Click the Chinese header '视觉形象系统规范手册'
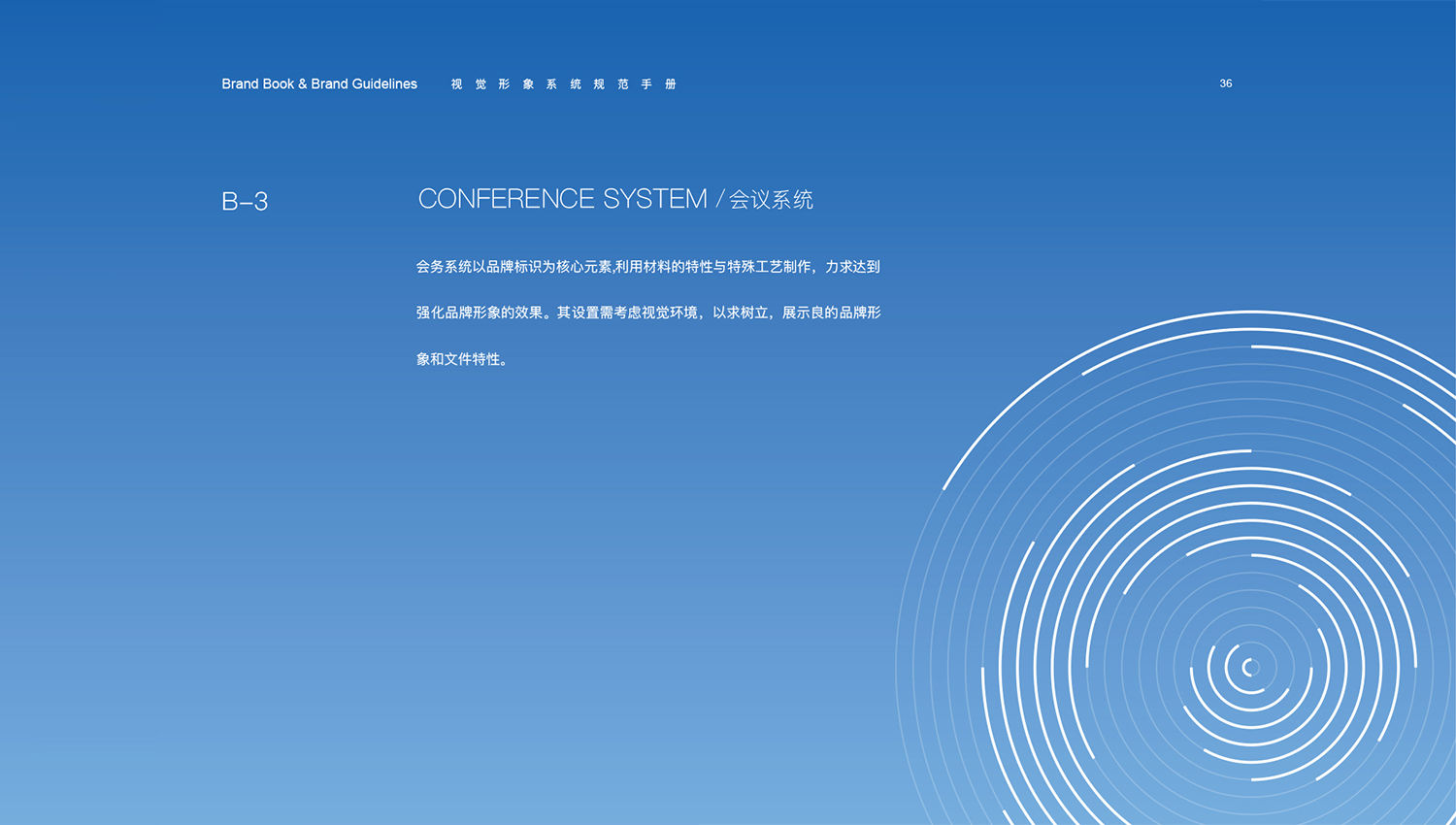Viewport: 1456px width, 825px height. (564, 84)
